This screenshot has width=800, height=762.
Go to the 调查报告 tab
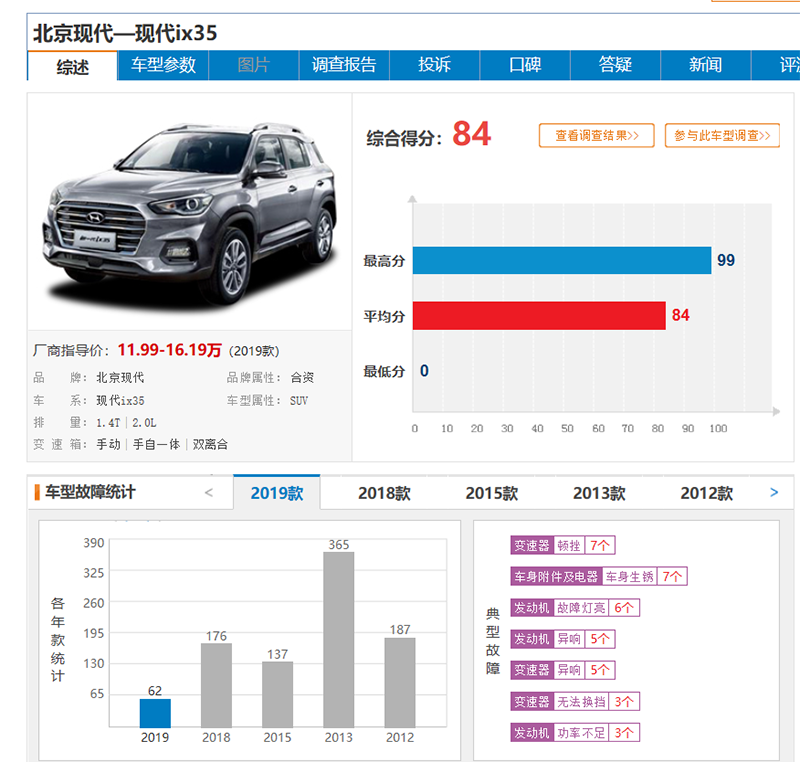pyautogui.click(x=344, y=65)
